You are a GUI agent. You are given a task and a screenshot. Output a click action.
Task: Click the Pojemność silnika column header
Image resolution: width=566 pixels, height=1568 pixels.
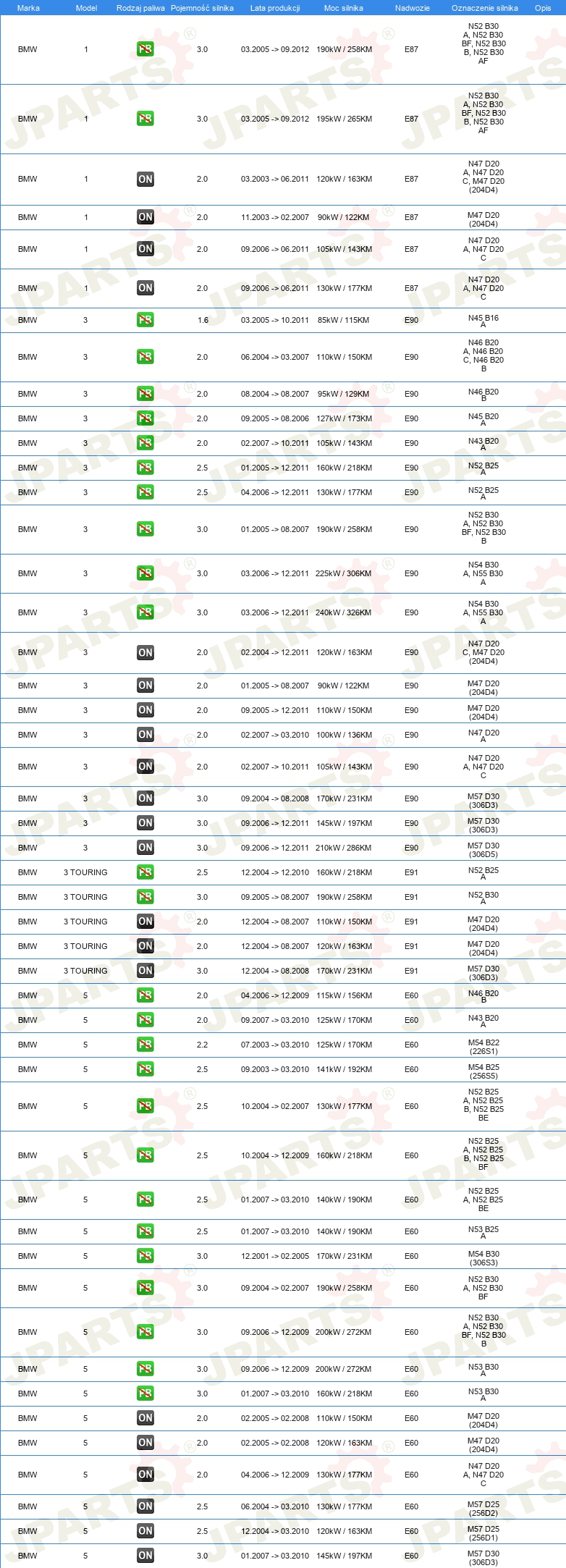(202, 8)
